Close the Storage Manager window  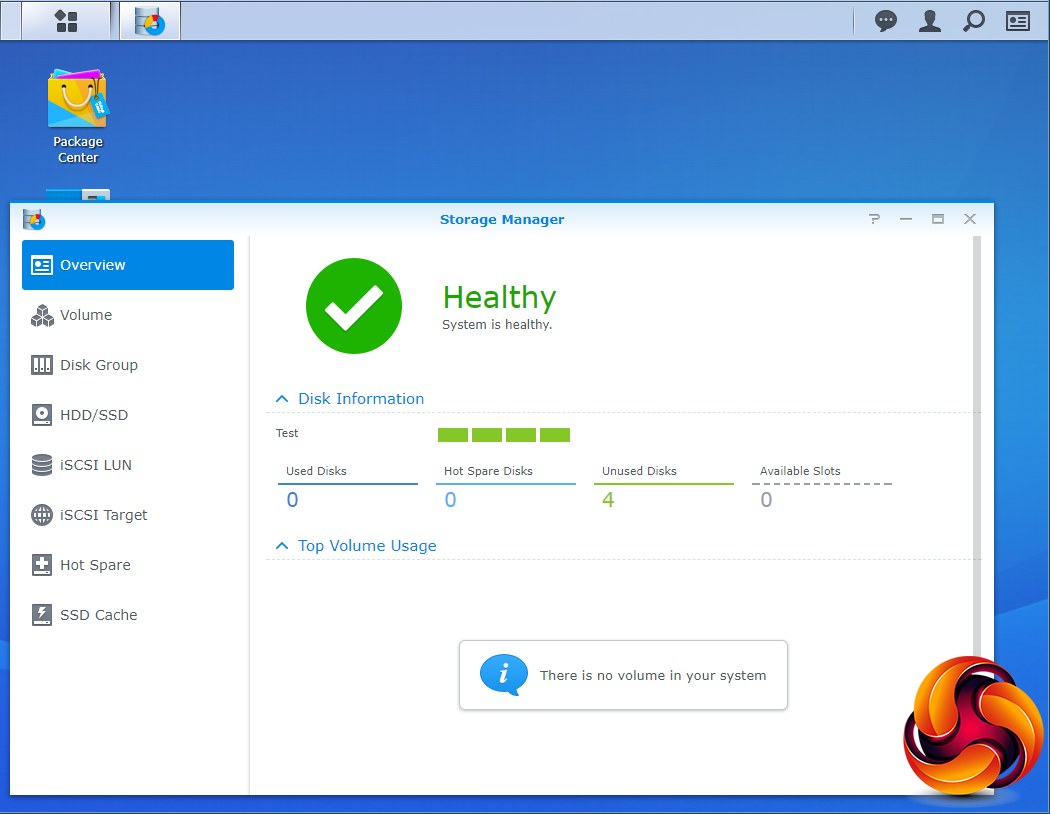click(x=970, y=219)
